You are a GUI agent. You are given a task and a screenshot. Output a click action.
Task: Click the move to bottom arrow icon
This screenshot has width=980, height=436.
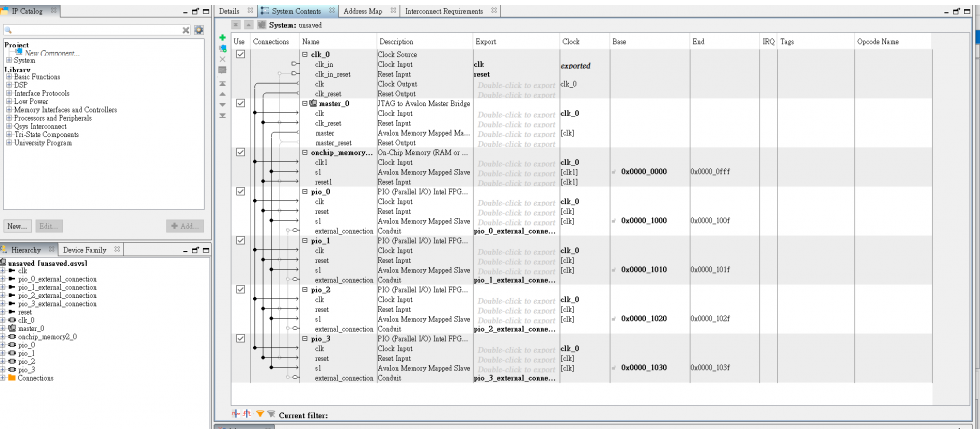pos(223,115)
